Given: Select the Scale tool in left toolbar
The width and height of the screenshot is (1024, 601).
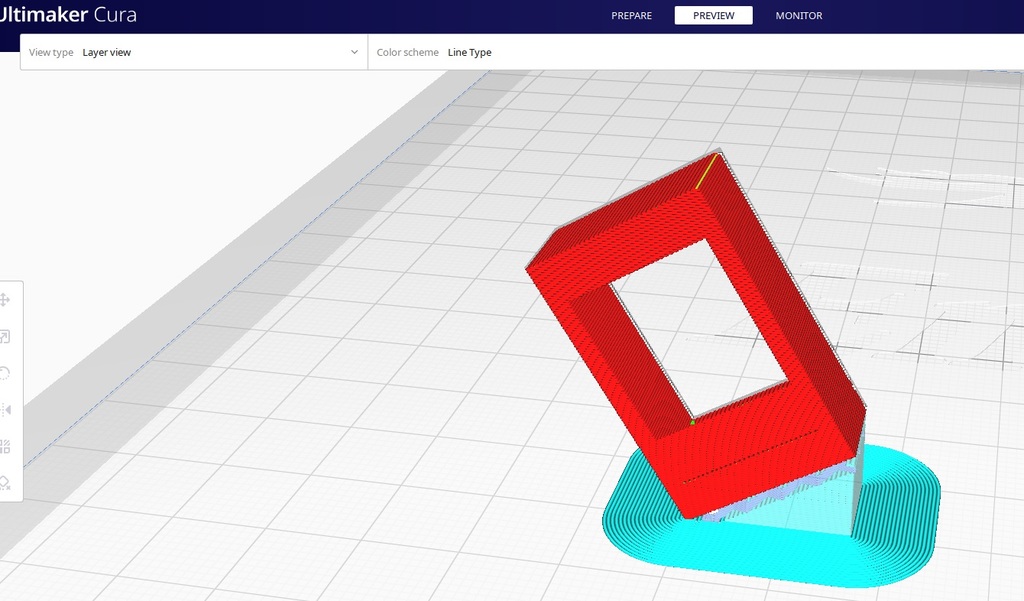Looking at the screenshot, I should (x=5, y=337).
